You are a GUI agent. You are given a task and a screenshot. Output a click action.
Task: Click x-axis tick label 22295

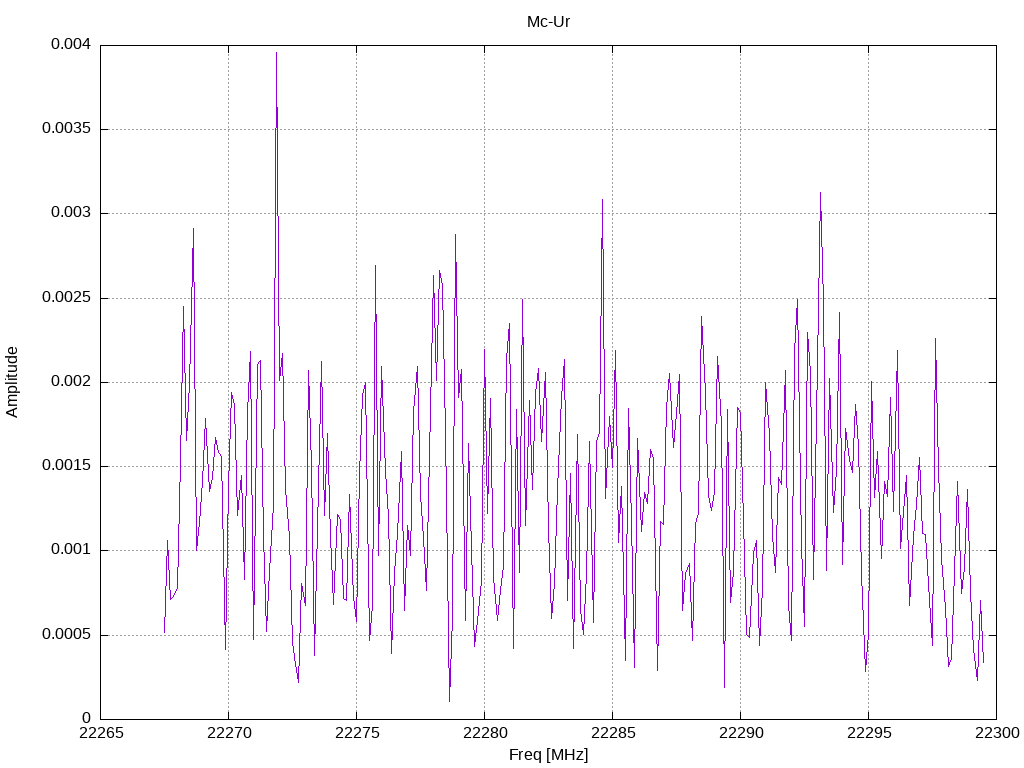[869, 733]
